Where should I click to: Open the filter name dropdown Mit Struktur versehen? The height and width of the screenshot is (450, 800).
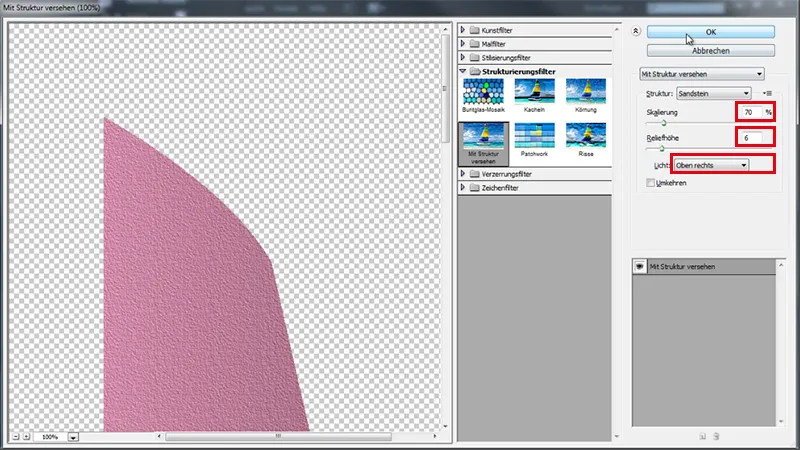tap(702, 74)
